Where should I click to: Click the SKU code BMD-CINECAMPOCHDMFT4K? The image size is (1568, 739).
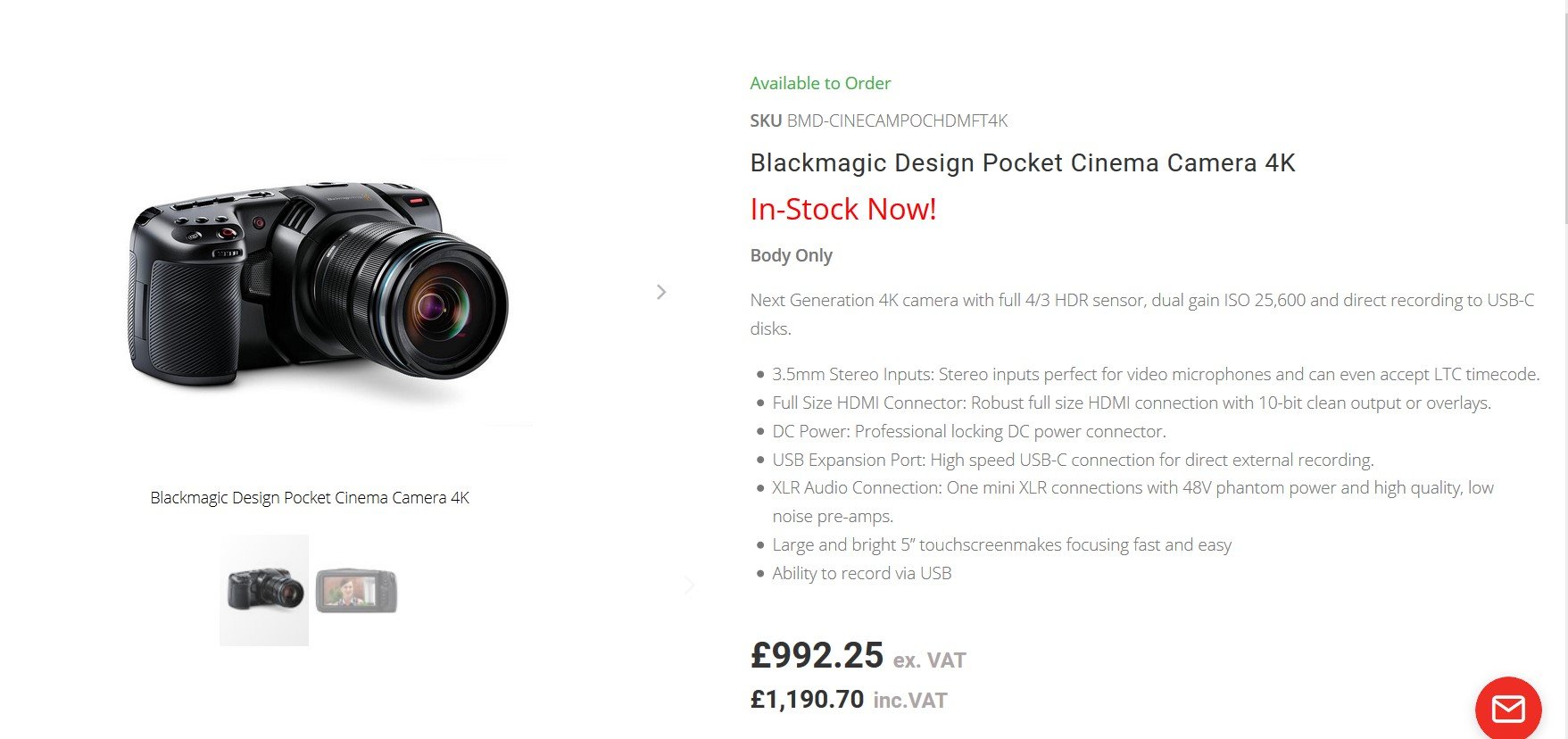pos(897,120)
